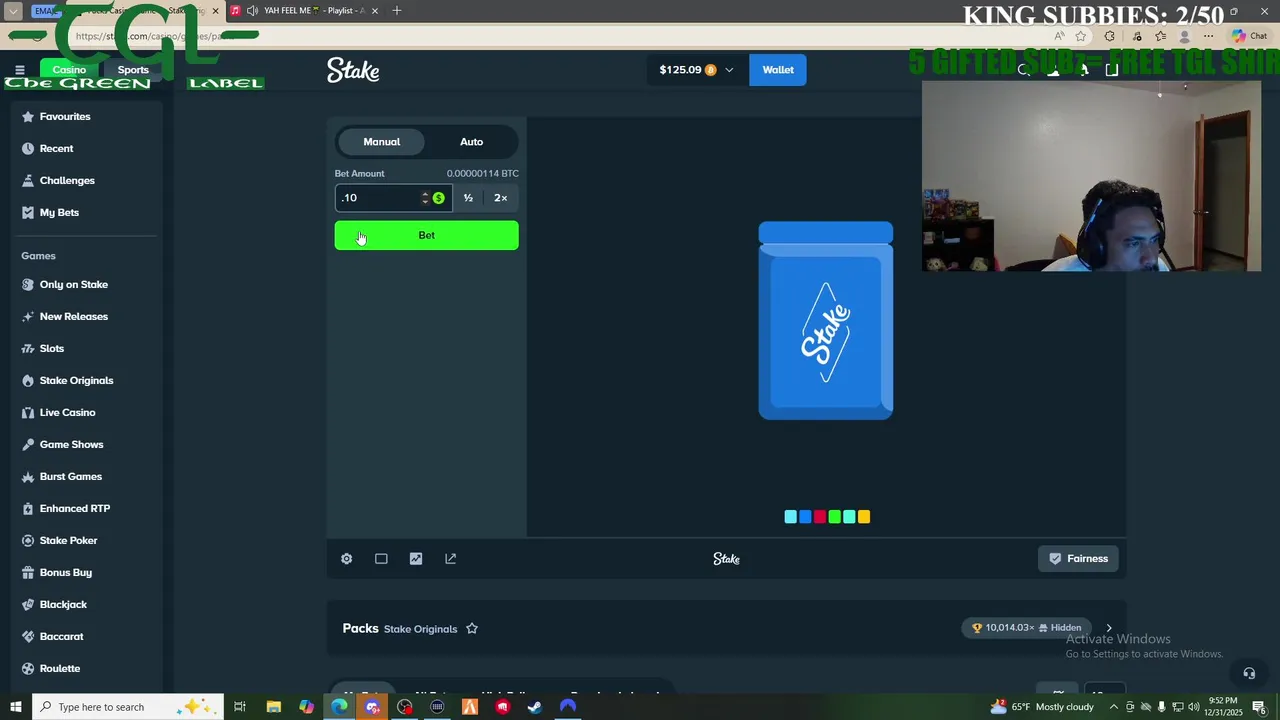Click the blue Stake card pack

pyautogui.click(x=826, y=321)
